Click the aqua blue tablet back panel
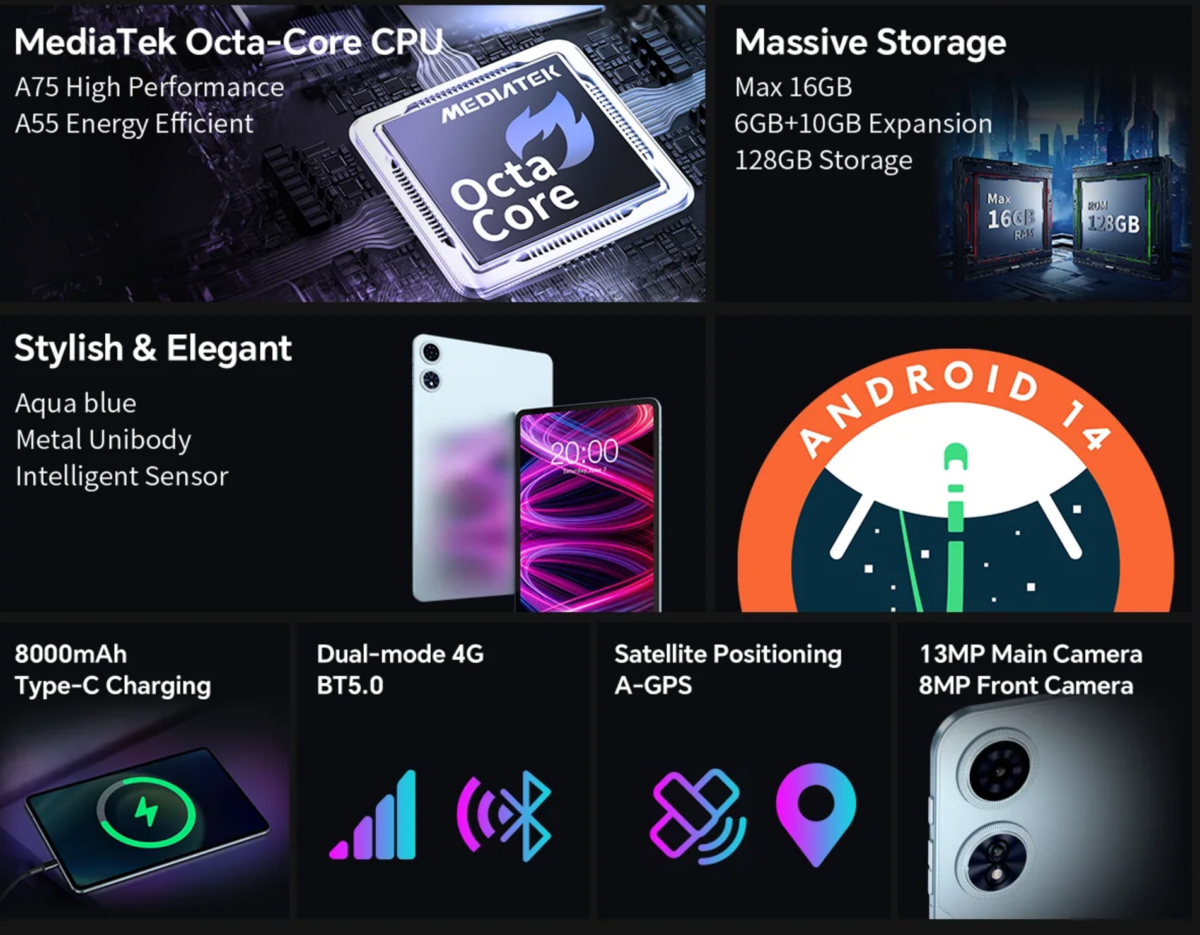This screenshot has height=935, width=1200. click(482, 467)
